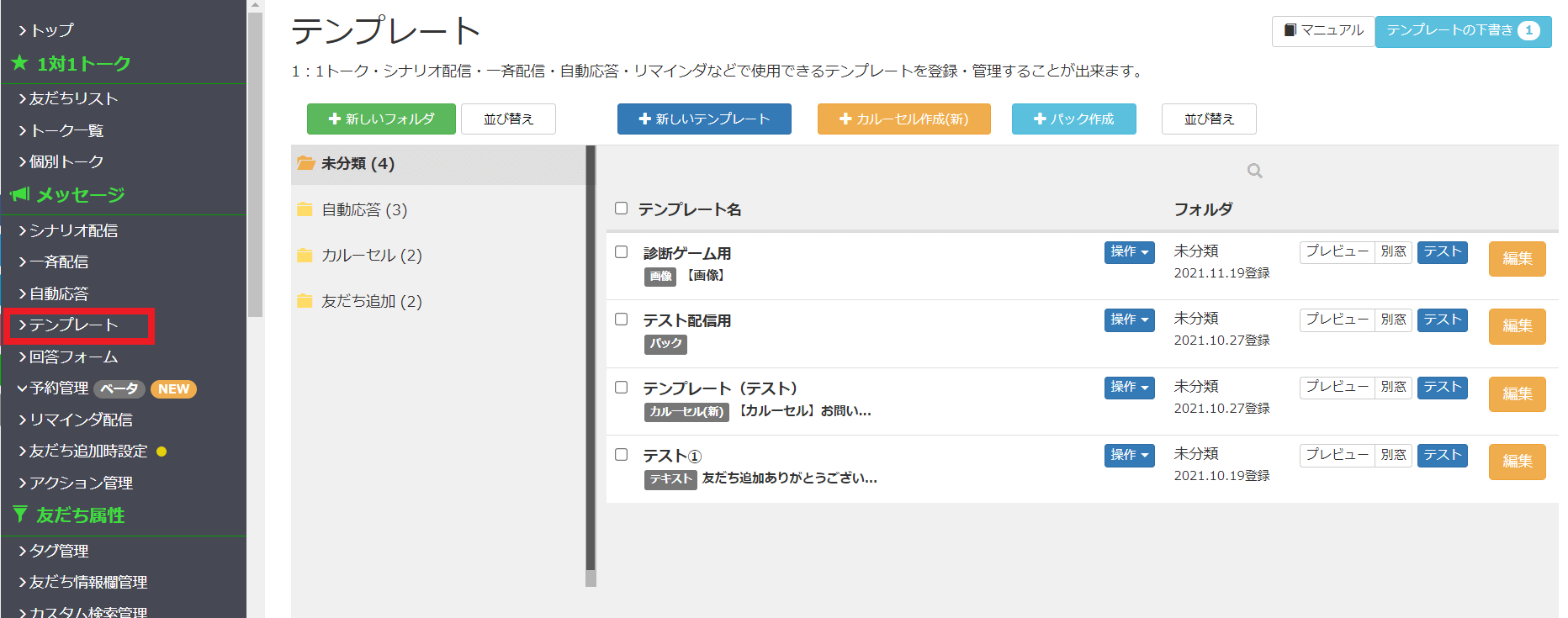1568x618 pixels.
Task: Open テンプレートの下書き drafts button
Action: click(x=1463, y=31)
